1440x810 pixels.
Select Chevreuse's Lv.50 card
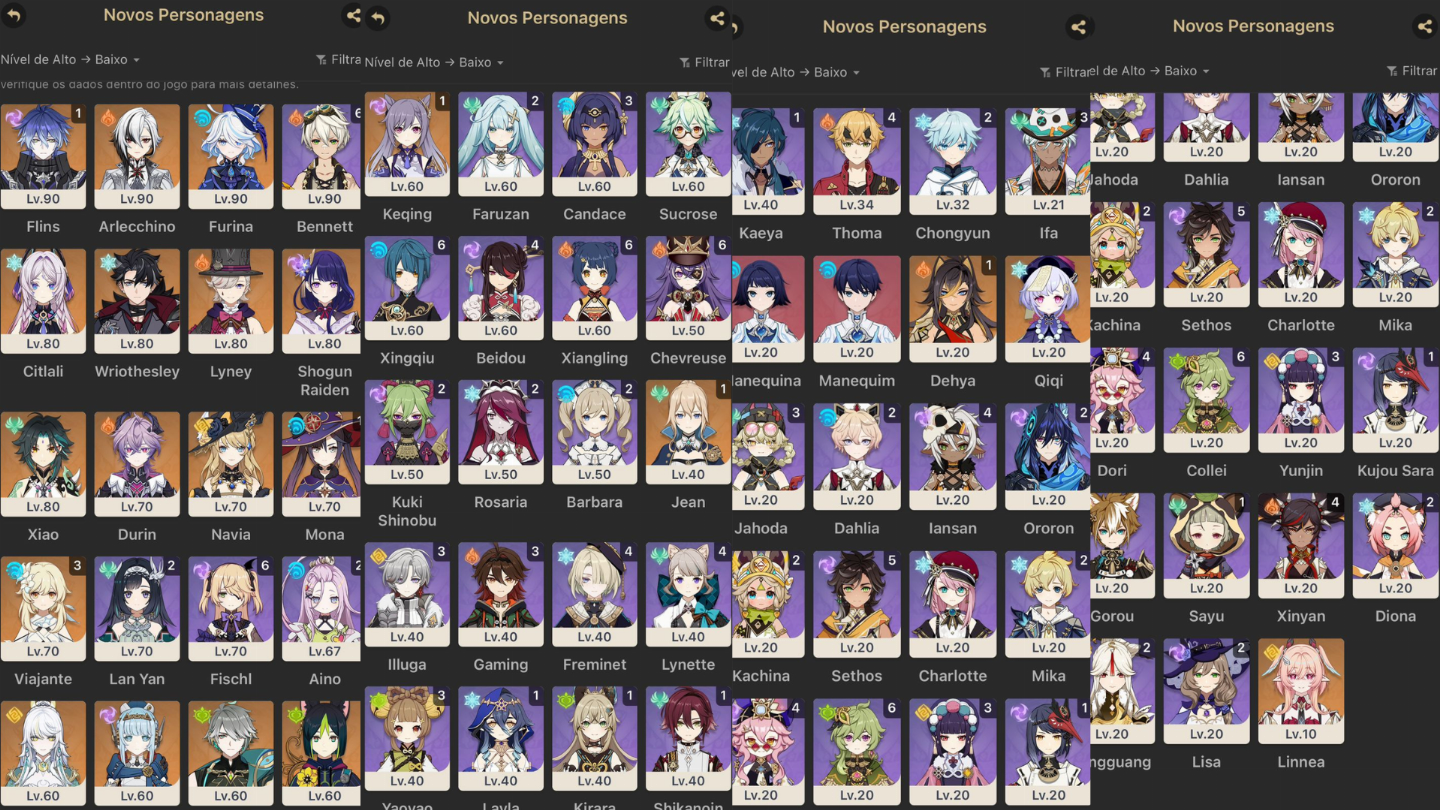(689, 288)
